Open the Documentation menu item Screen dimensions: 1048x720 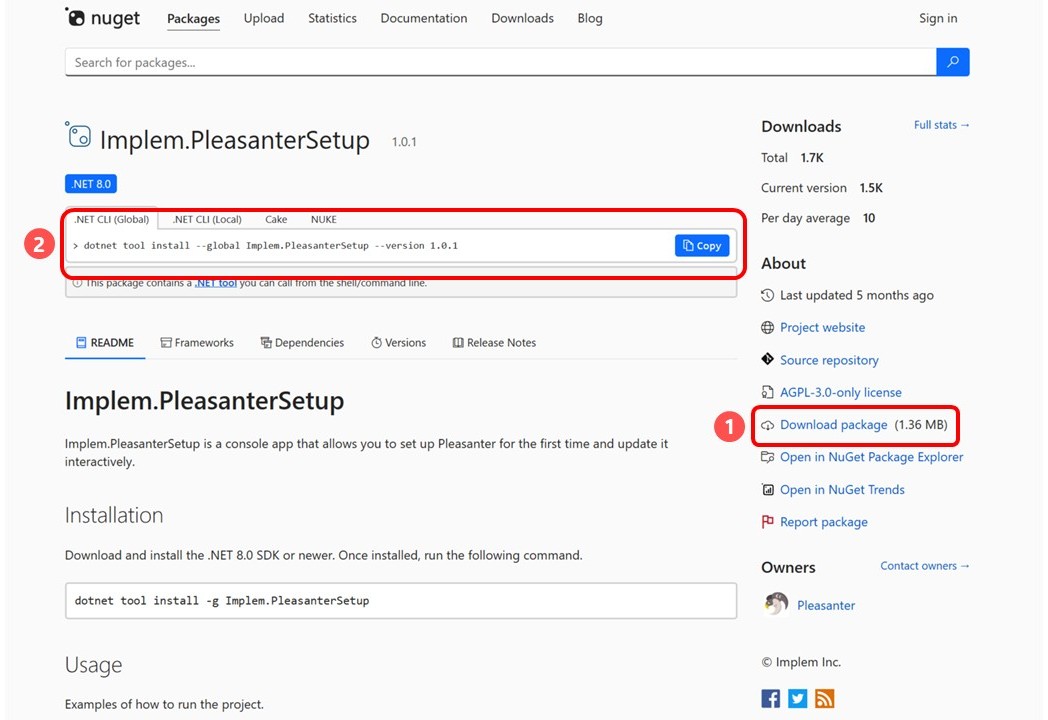pyautogui.click(x=424, y=18)
